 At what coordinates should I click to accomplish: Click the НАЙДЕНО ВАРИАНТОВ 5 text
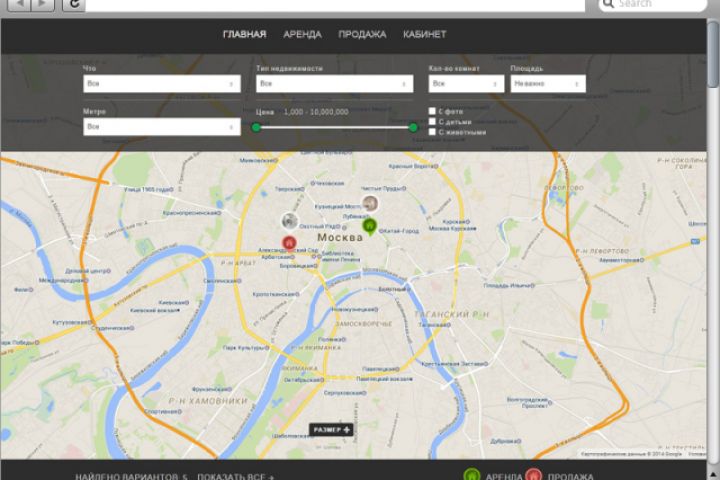tap(131, 476)
